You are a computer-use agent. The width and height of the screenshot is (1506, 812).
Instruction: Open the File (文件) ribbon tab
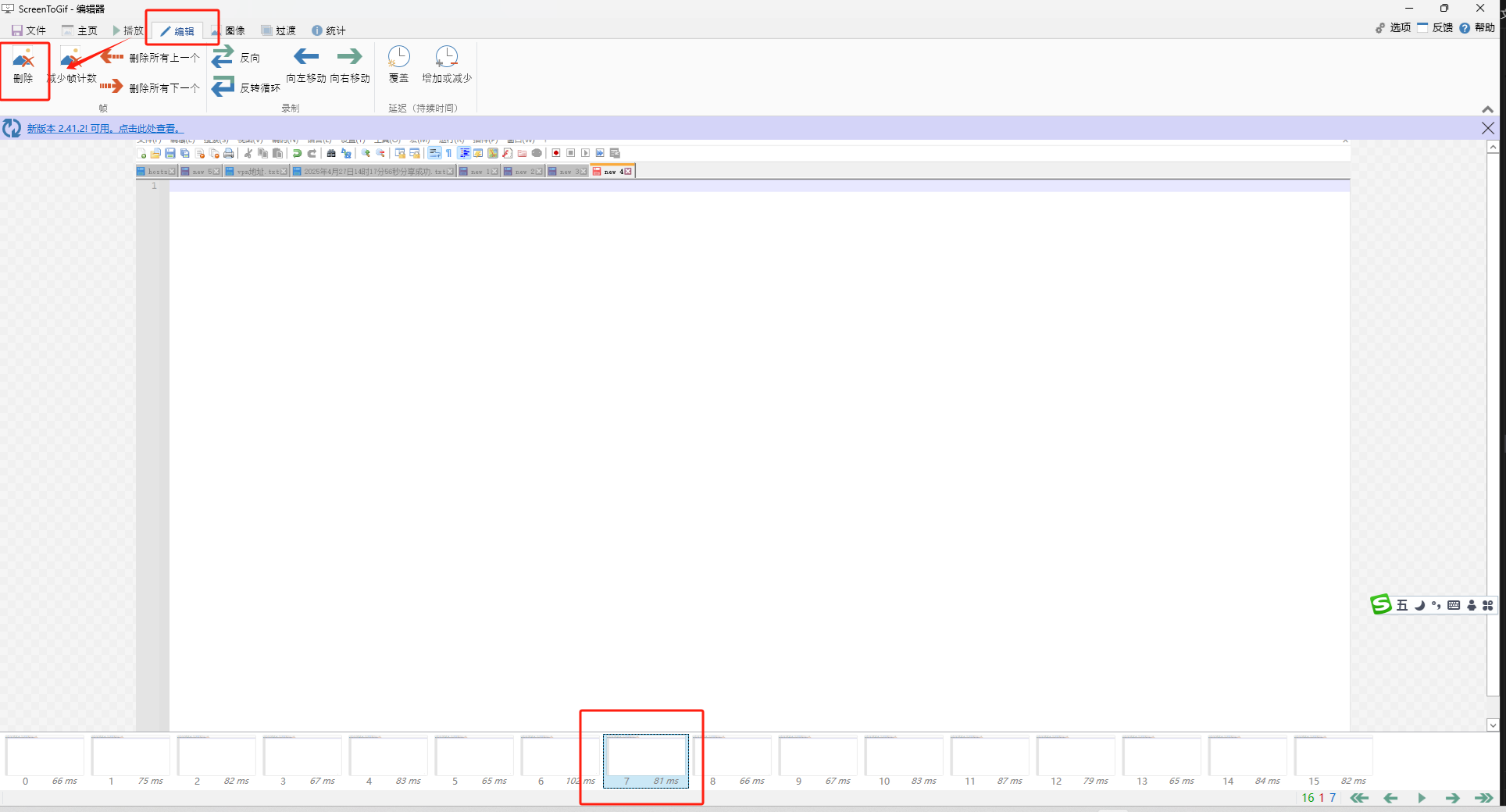point(29,30)
